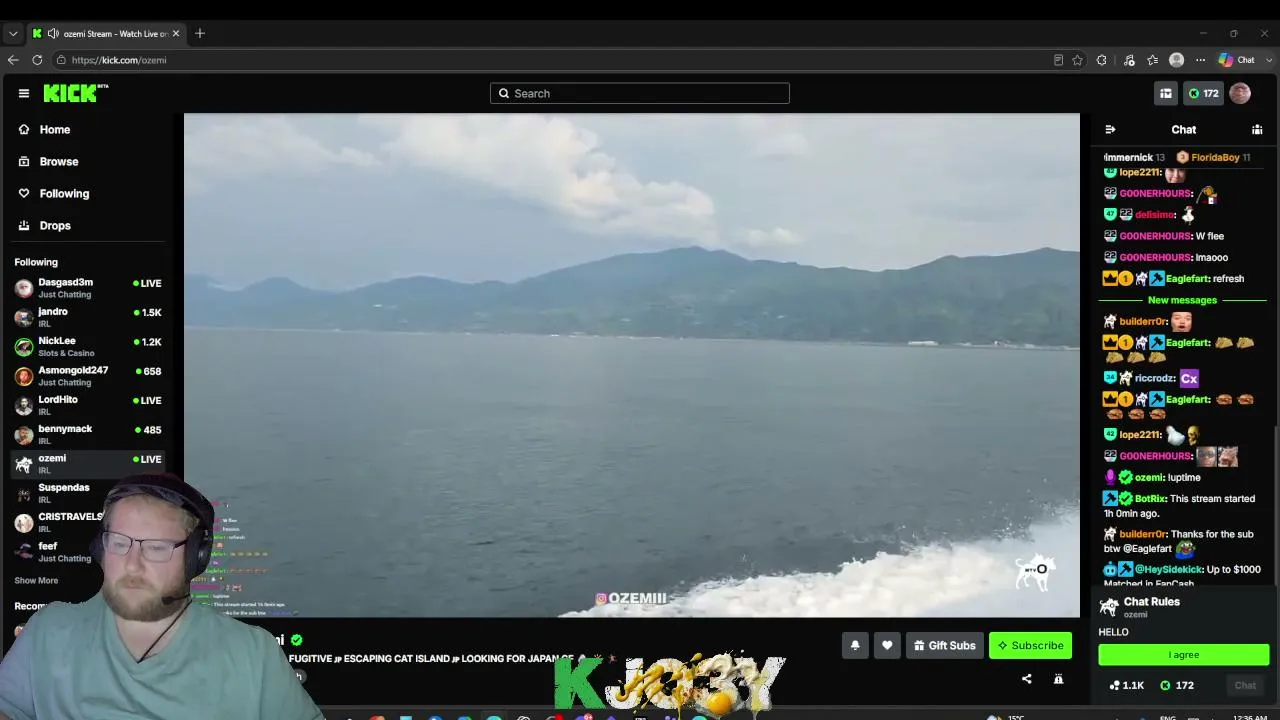Open Dasgasd3m's channel from Following
This screenshot has height=720, width=1280.
pyautogui.click(x=88, y=288)
